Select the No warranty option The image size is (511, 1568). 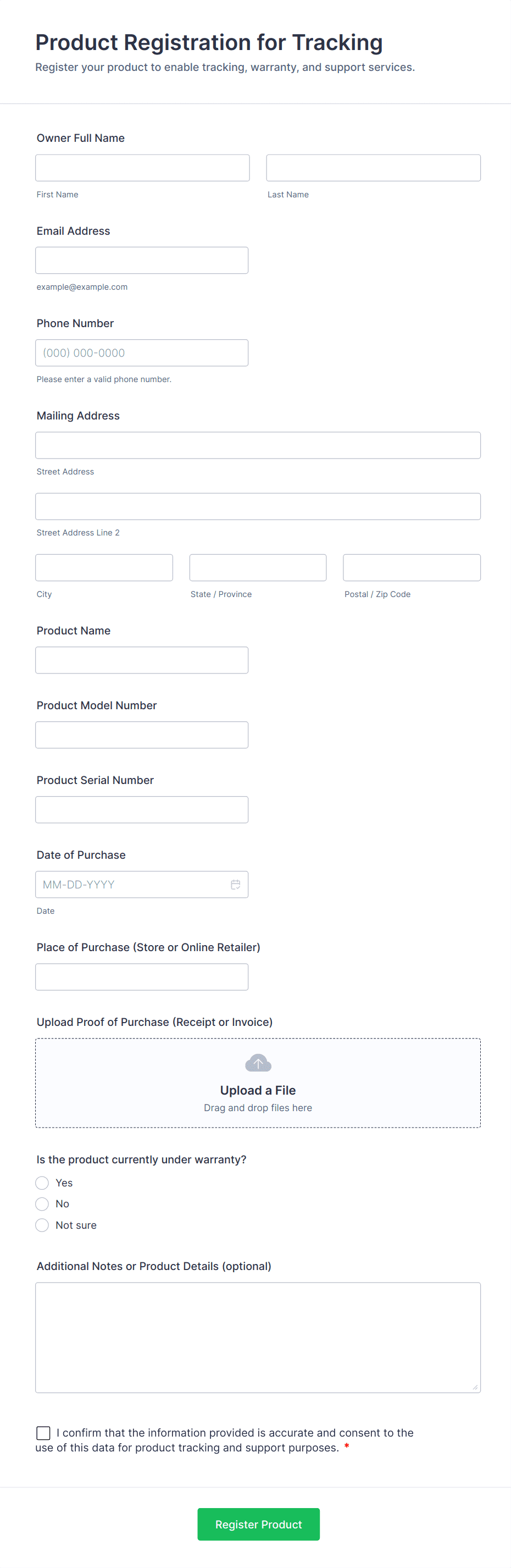[42, 1204]
